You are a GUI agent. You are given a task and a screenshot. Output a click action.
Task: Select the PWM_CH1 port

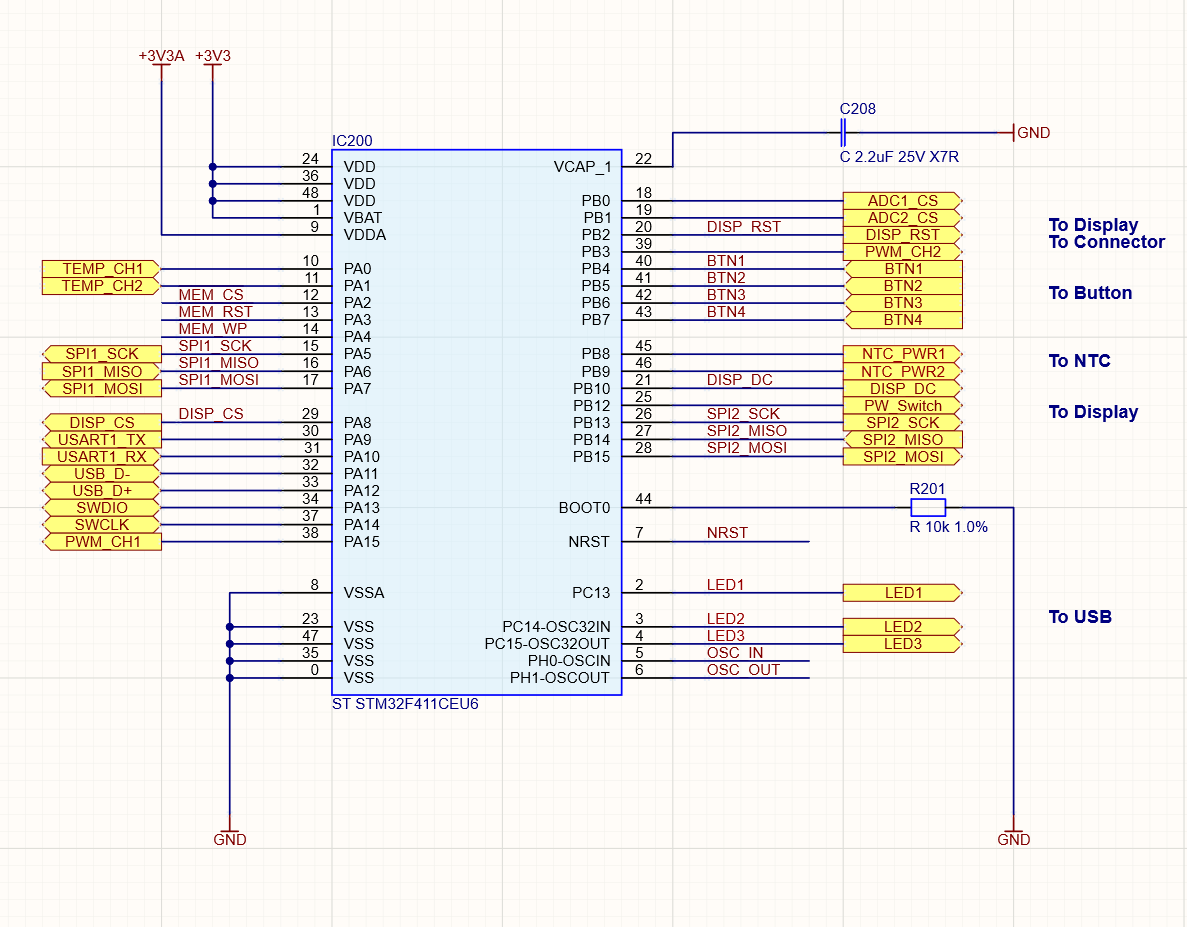click(101, 542)
